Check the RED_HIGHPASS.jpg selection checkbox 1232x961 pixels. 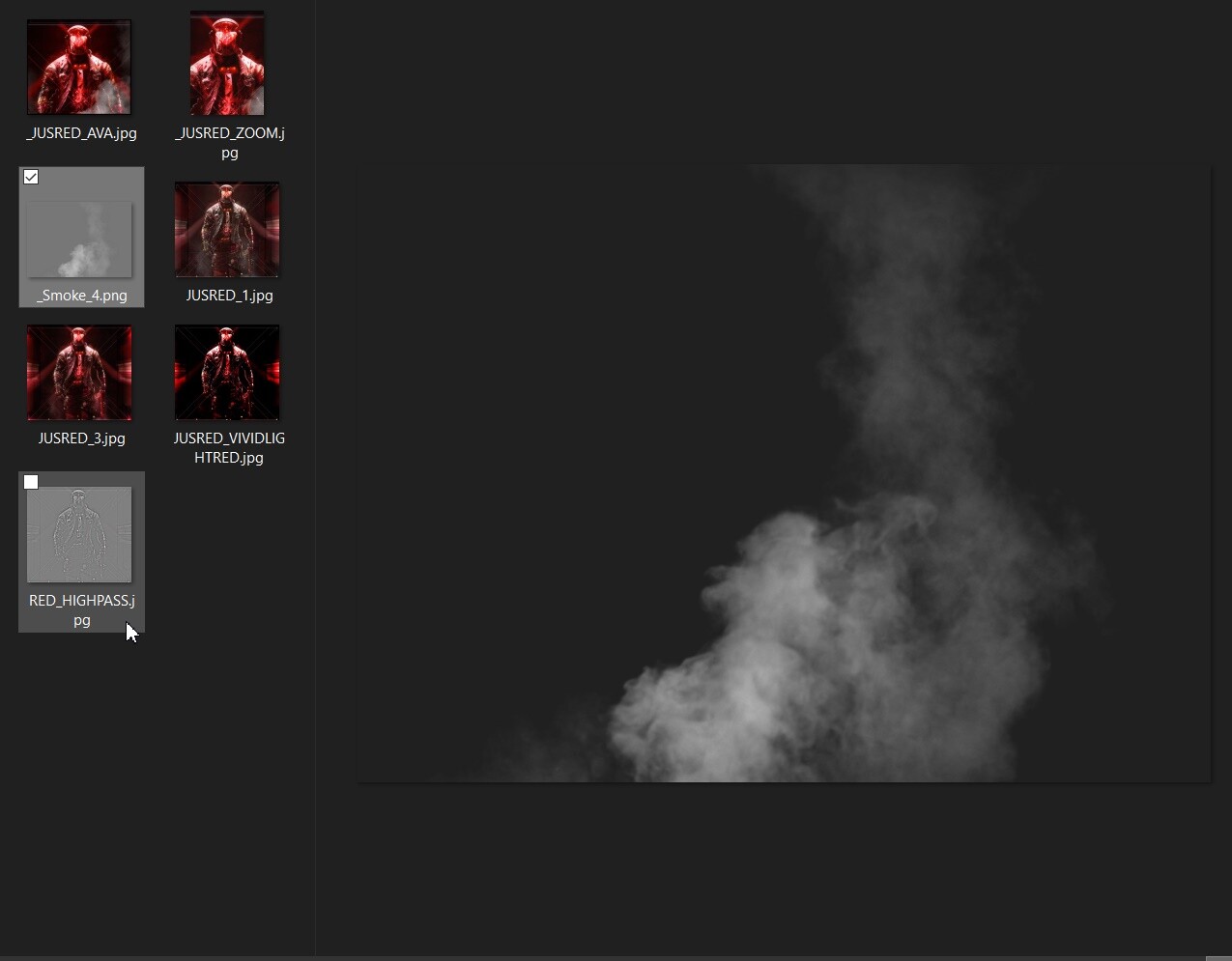31,482
